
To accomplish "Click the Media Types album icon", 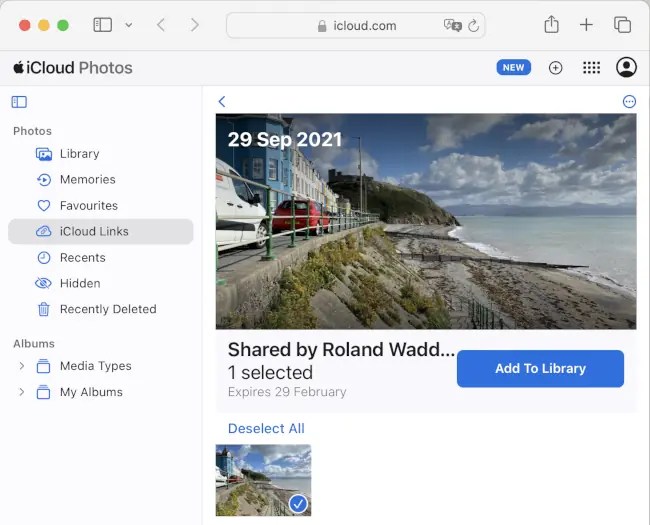I will tap(44, 366).
